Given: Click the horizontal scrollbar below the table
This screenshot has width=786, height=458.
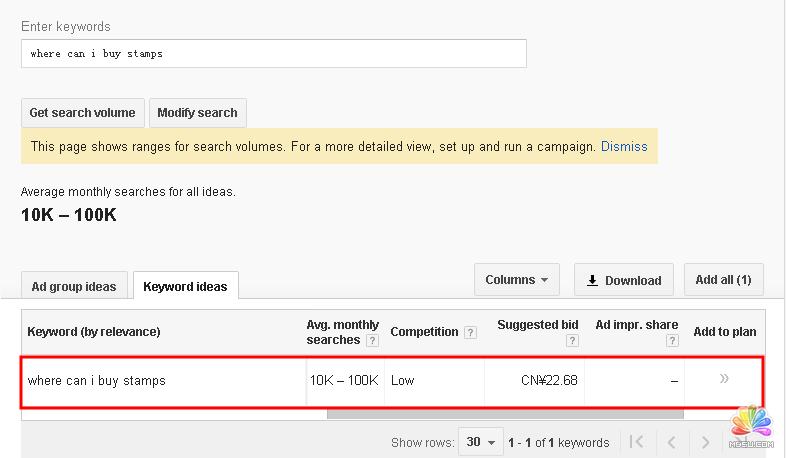Looking at the screenshot, I should click(500, 413).
